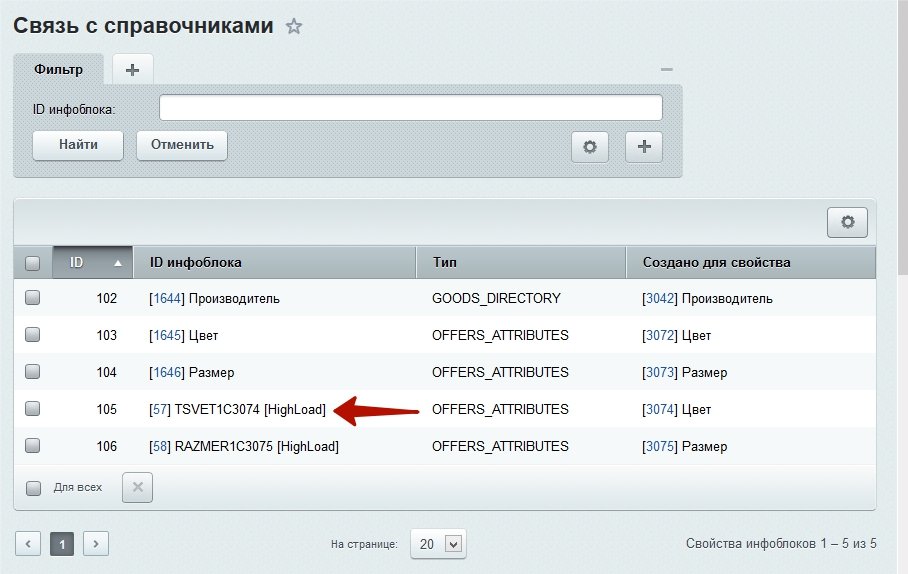Focus the 'ID инфоблока' input field
Image resolution: width=908 pixels, height=574 pixels.
(x=411, y=108)
